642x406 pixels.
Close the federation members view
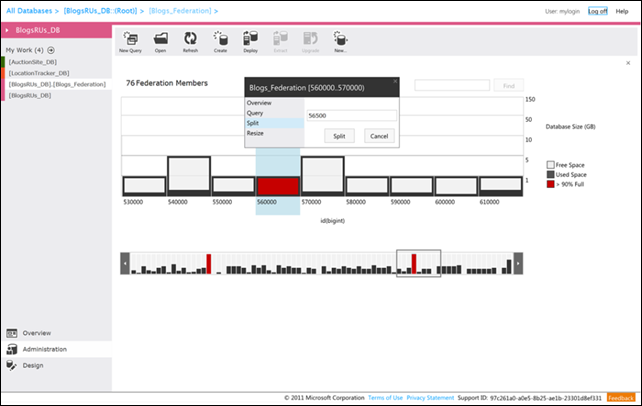tap(628, 63)
